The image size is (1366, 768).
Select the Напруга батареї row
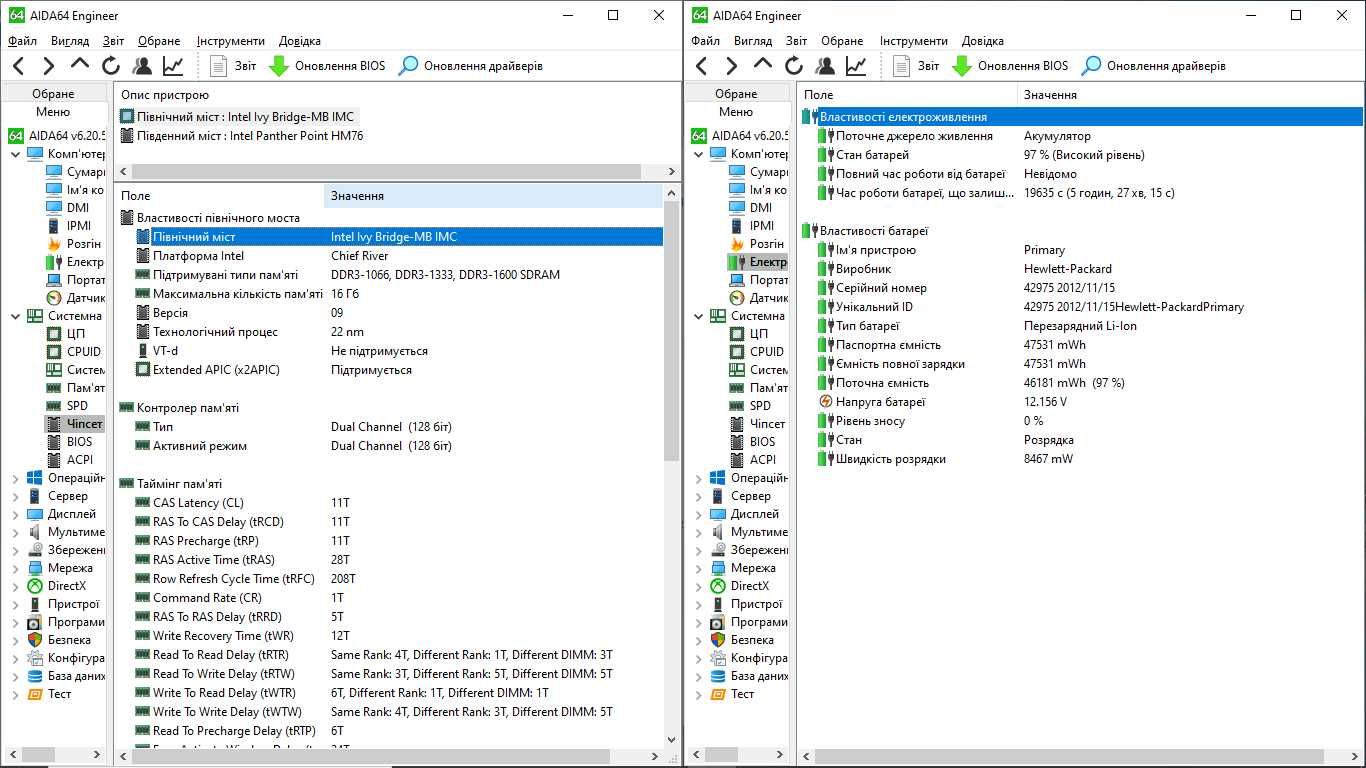coord(1080,401)
